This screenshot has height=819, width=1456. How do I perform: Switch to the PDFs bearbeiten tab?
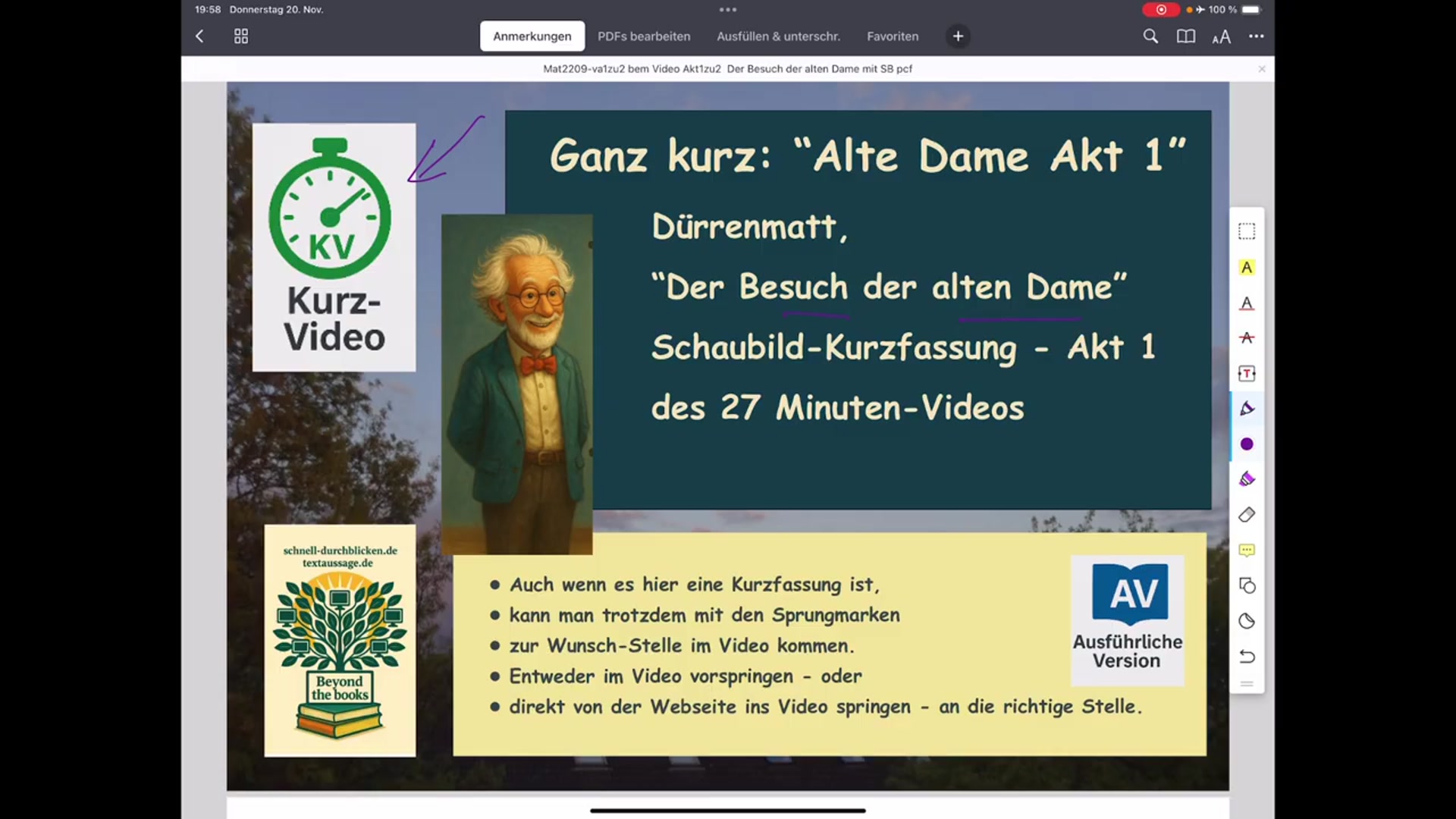pyautogui.click(x=644, y=36)
